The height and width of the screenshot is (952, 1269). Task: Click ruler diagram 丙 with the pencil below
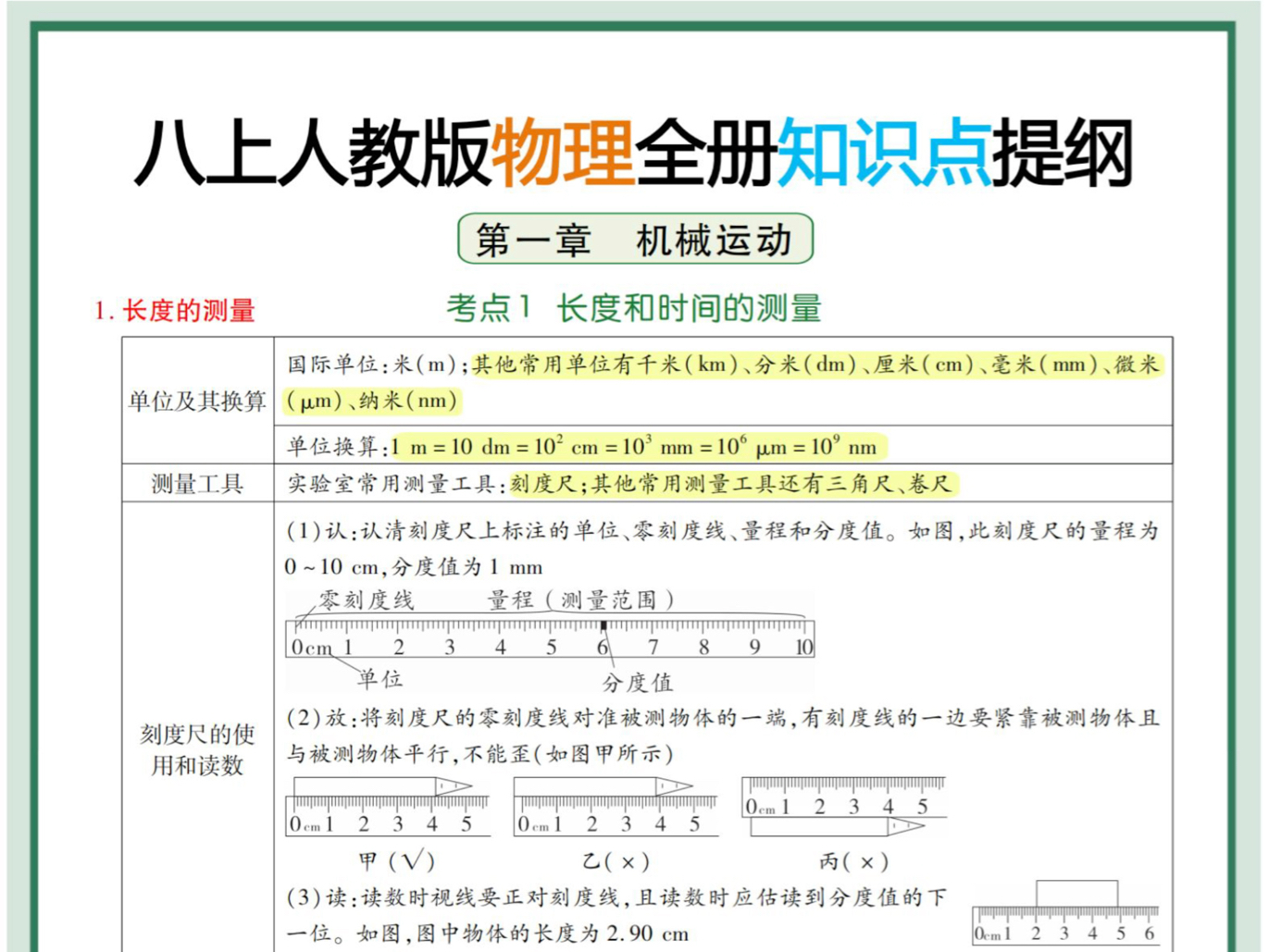click(843, 806)
